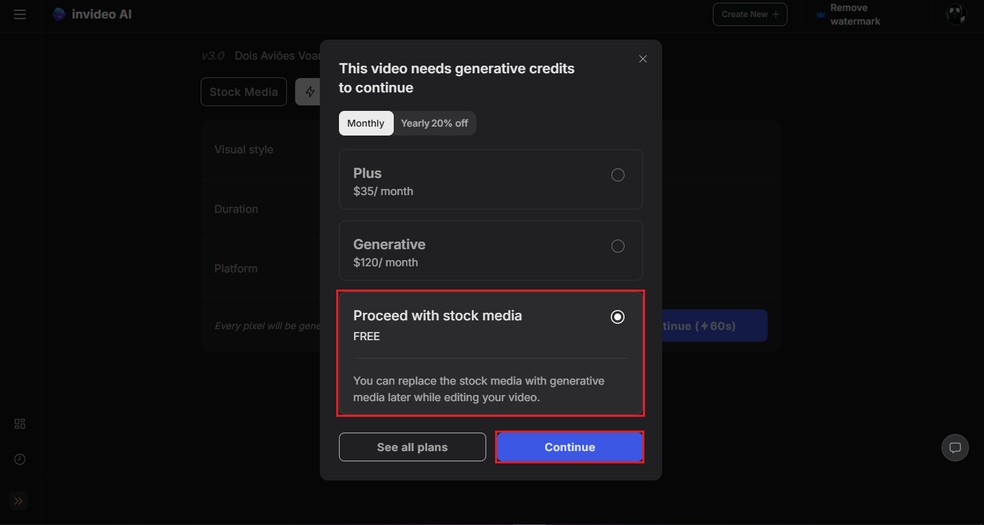Switch to Monthly billing tab

point(366,123)
